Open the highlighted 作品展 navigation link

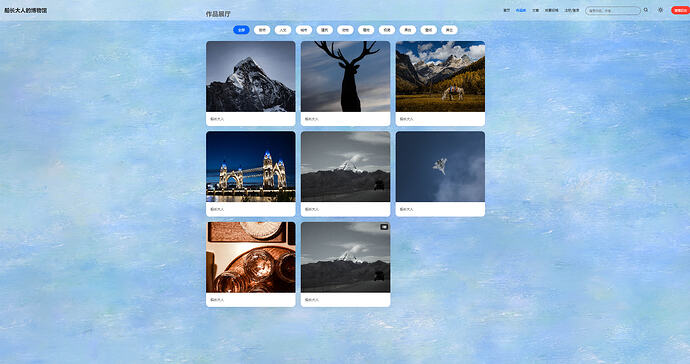click(521, 10)
